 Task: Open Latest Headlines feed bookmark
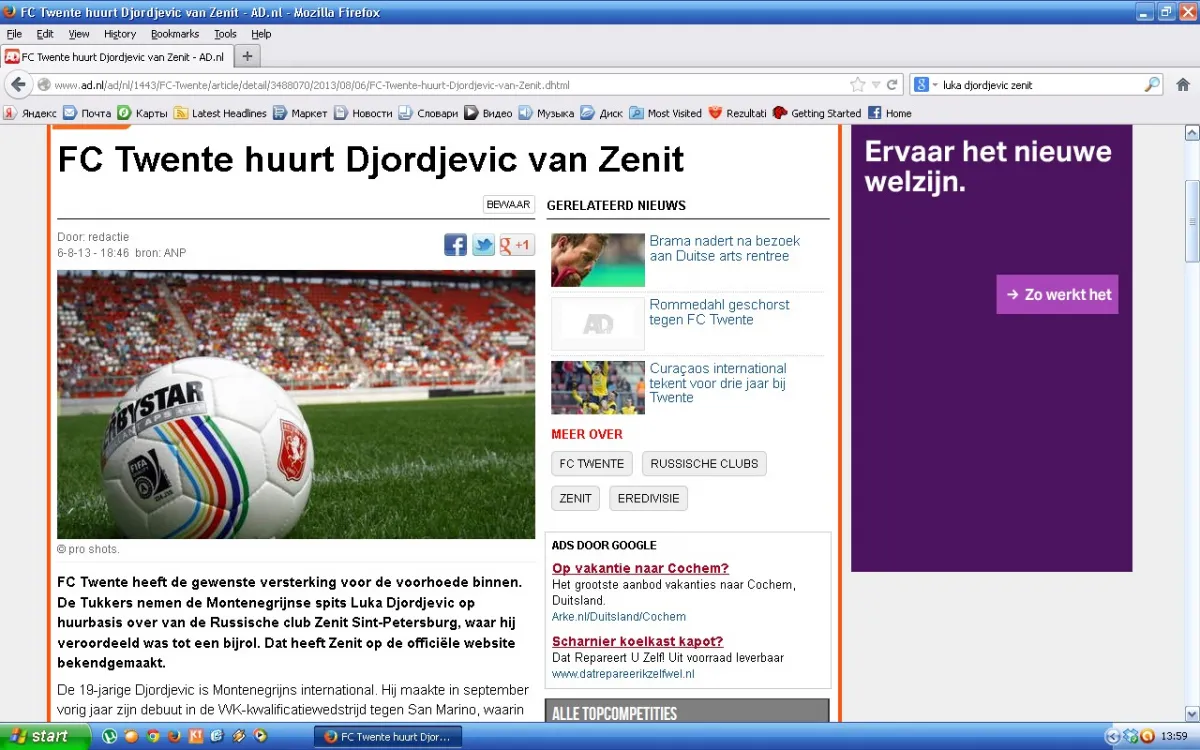pyautogui.click(x=220, y=113)
